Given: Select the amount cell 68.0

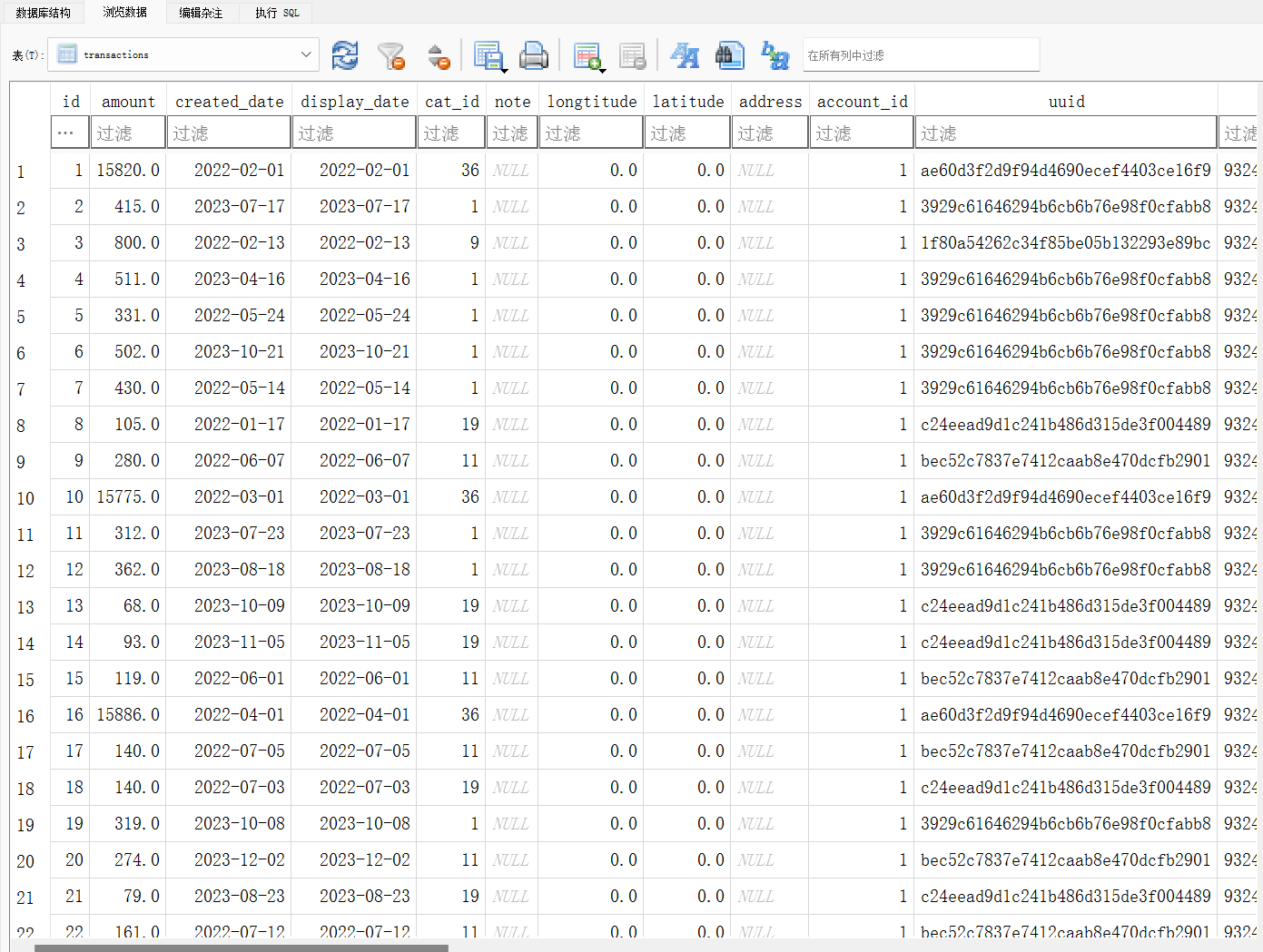Looking at the screenshot, I should 128,605.
